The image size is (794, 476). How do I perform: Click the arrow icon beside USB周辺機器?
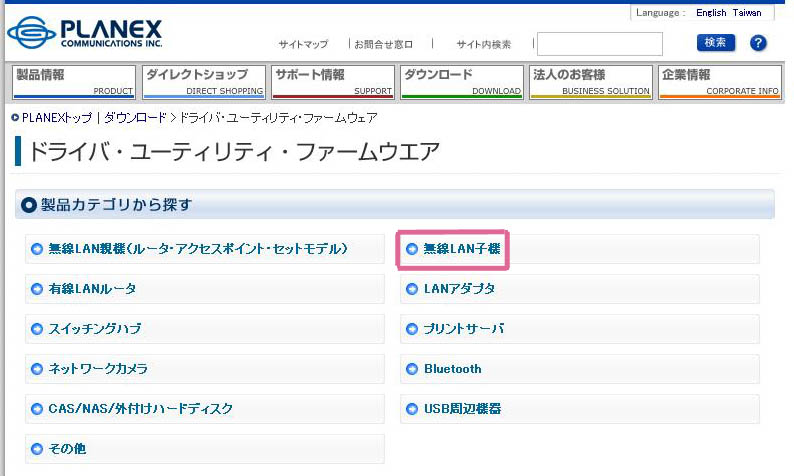tap(412, 409)
